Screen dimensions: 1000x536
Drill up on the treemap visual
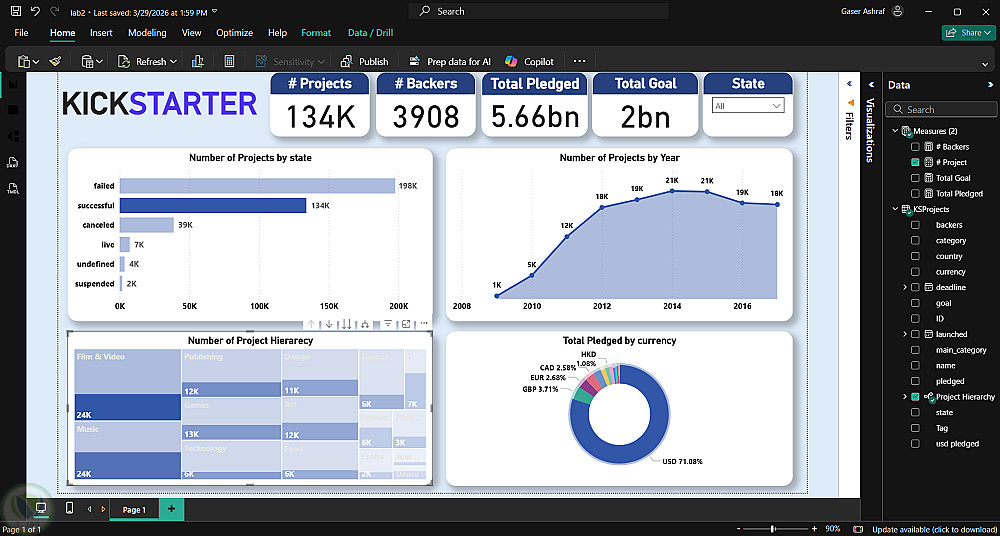[x=311, y=324]
